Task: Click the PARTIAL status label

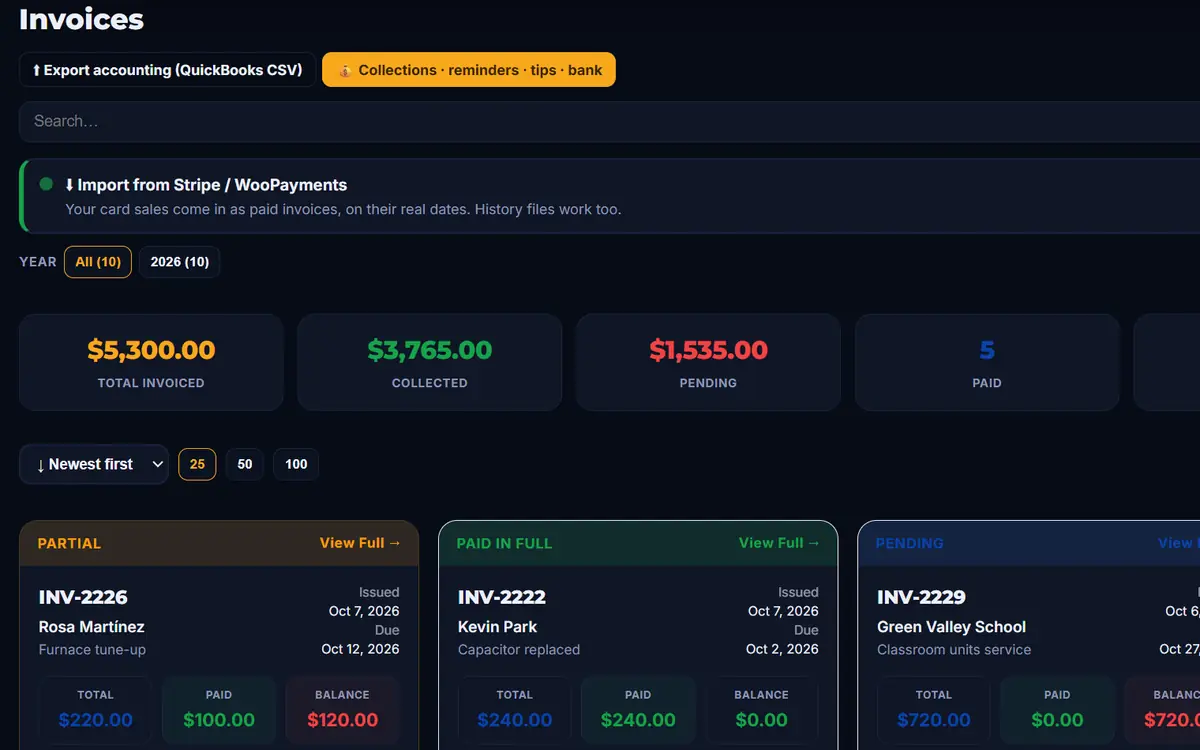Action: pos(69,544)
